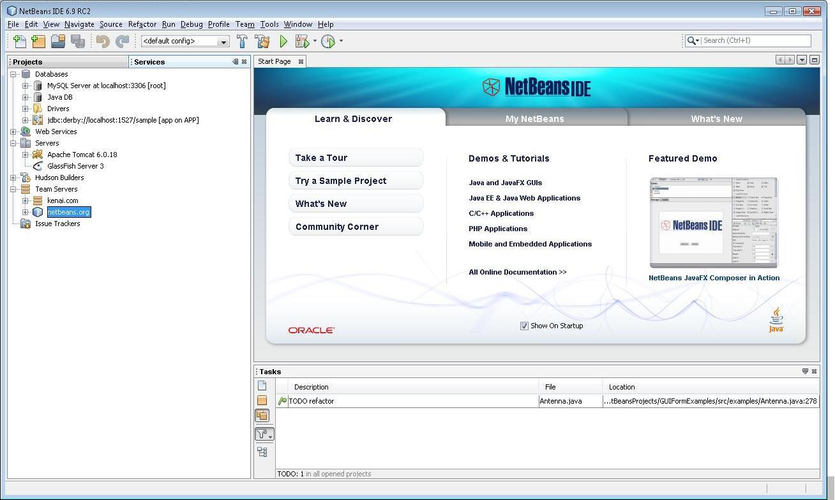Click the Debug Main Project icon
The width and height of the screenshot is (835, 500).
(302, 41)
